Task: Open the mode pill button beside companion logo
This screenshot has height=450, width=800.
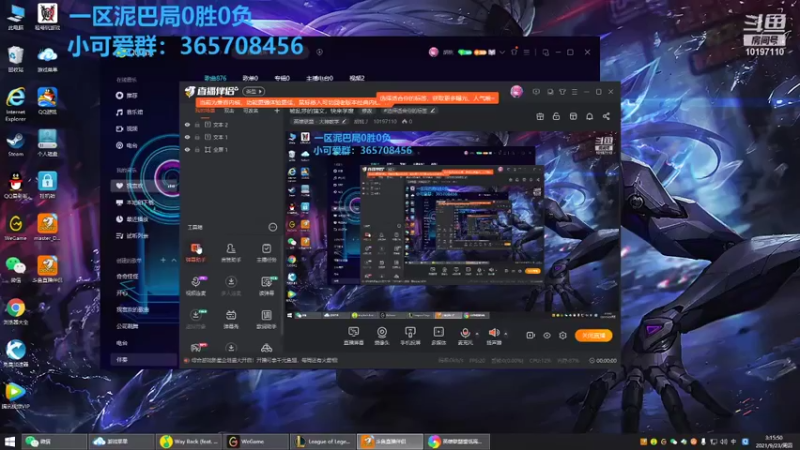Action: (254, 91)
